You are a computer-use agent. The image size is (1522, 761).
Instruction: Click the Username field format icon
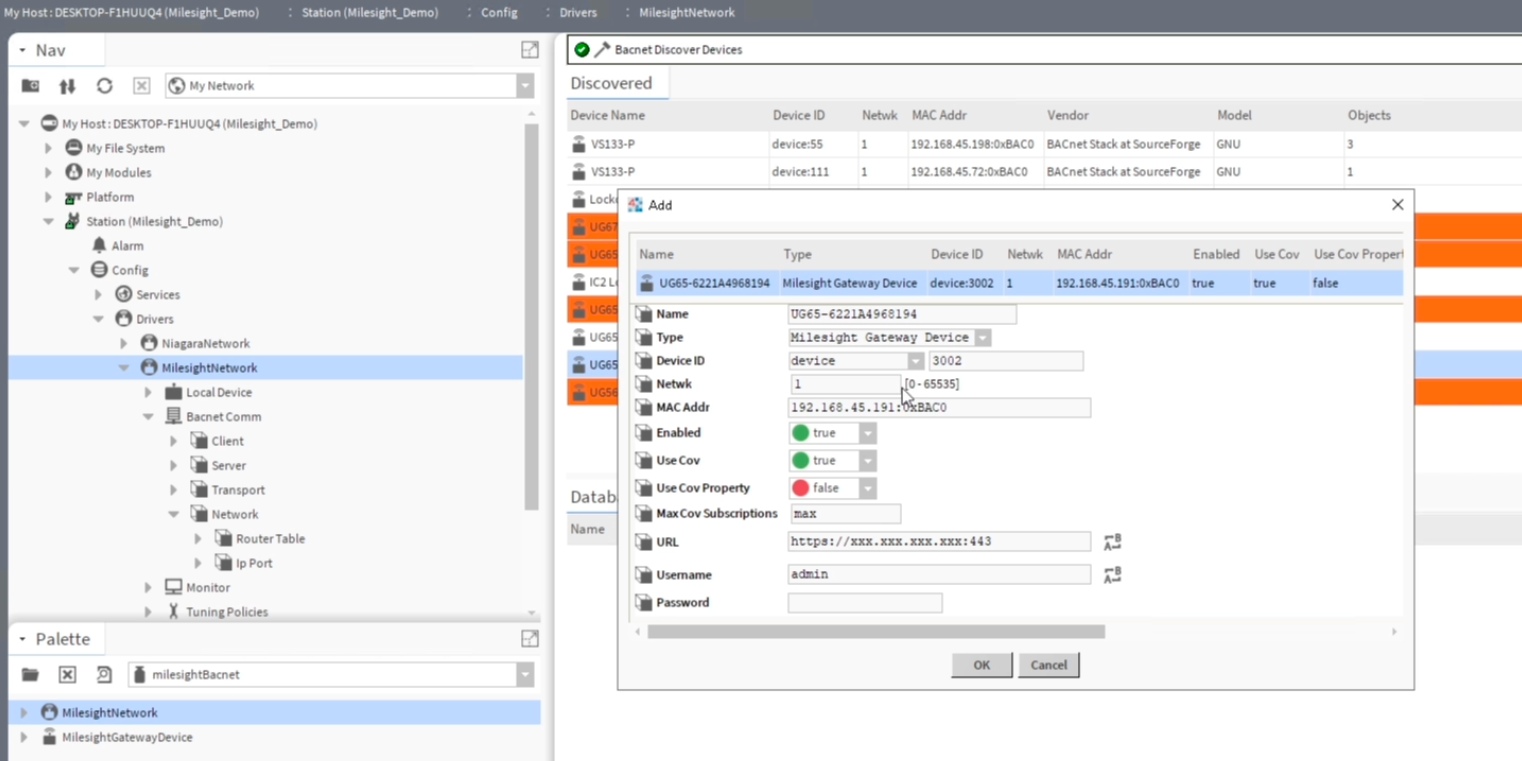coord(1112,575)
